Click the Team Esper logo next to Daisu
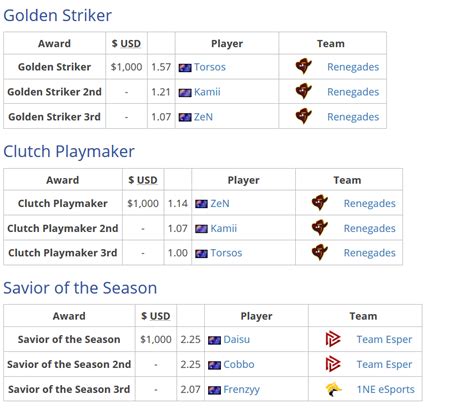 pyautogui.click(x=333, y=339)
